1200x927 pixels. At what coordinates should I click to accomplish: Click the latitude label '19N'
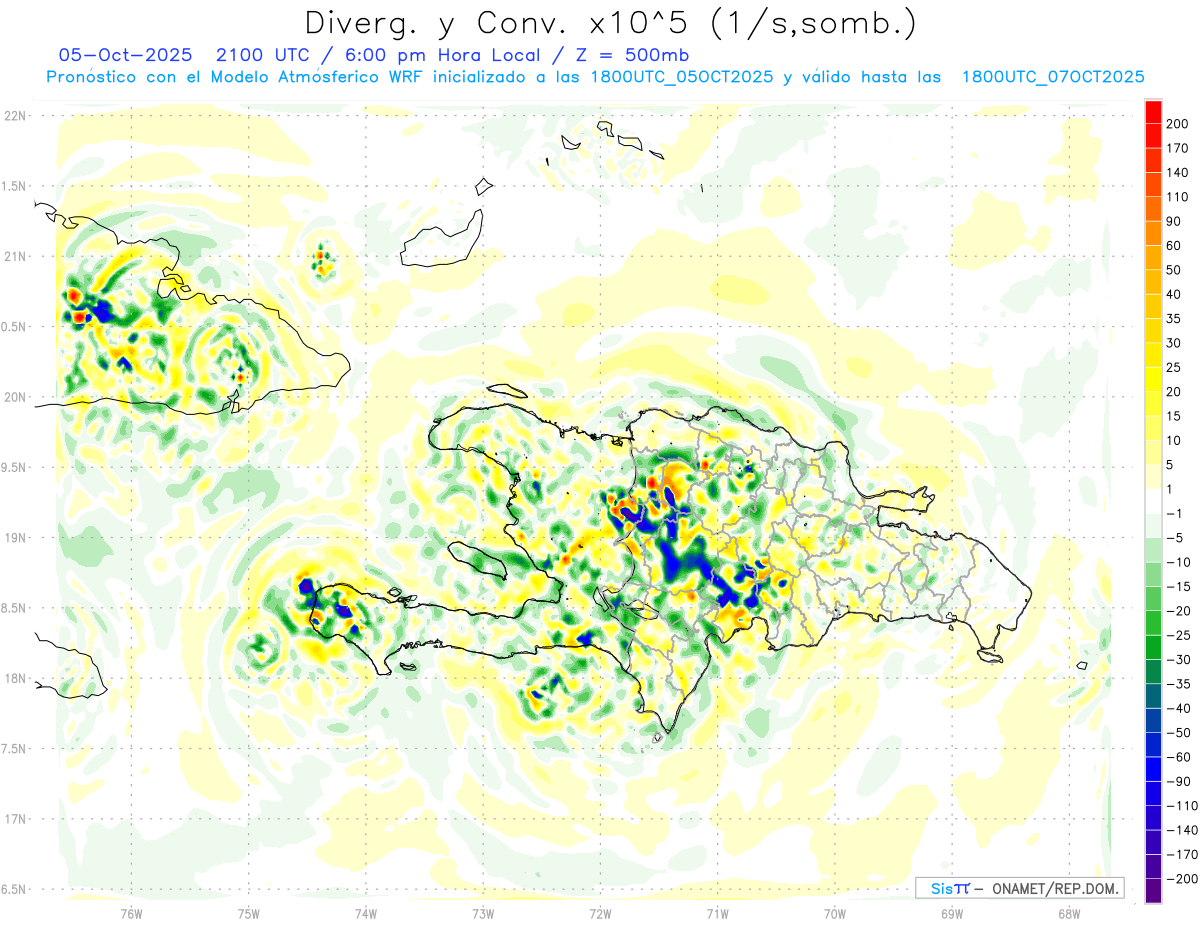pos(14,538)
